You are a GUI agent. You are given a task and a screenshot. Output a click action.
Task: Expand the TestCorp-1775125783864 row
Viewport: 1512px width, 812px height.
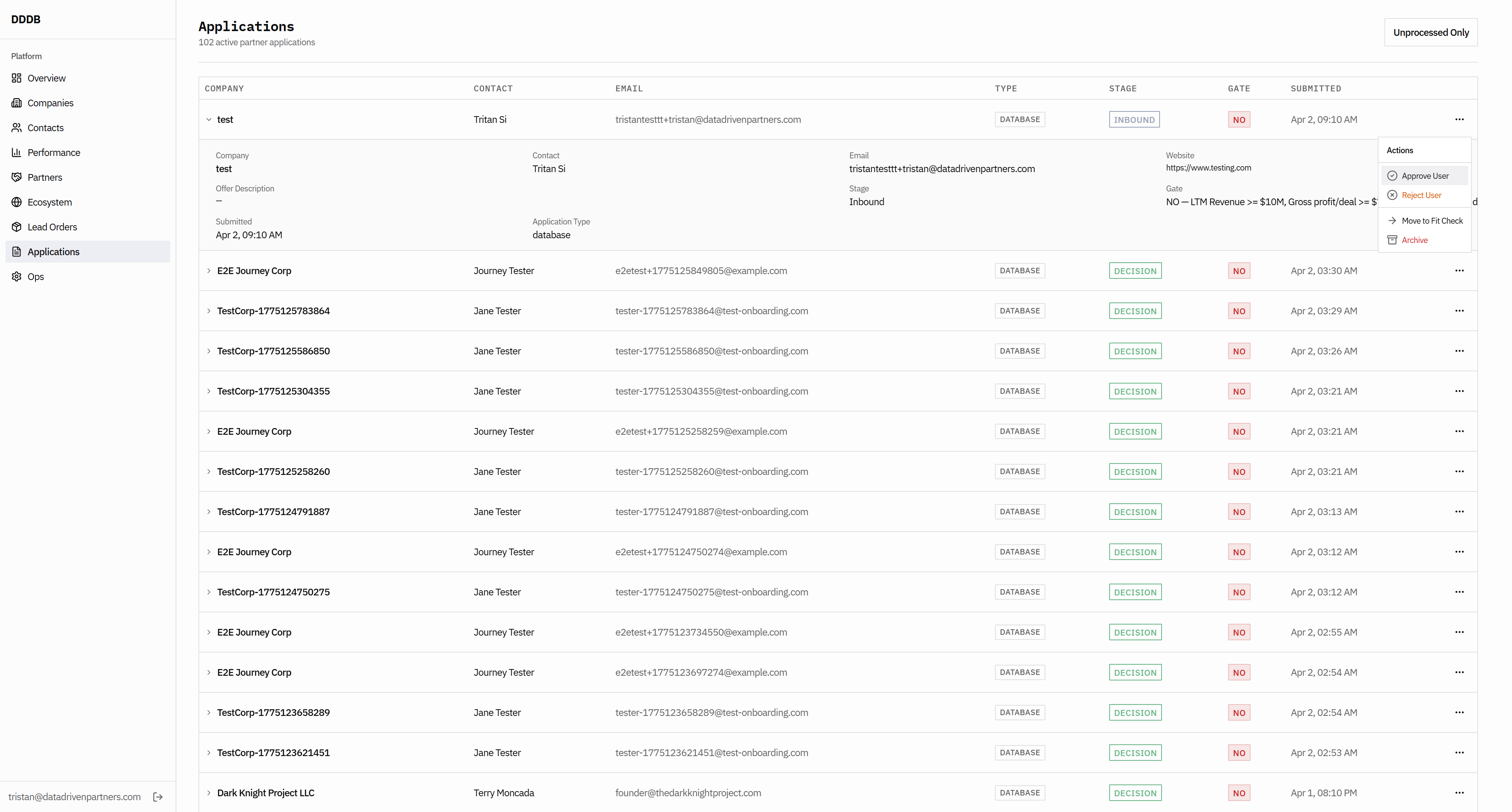click(x=208, y=311)
